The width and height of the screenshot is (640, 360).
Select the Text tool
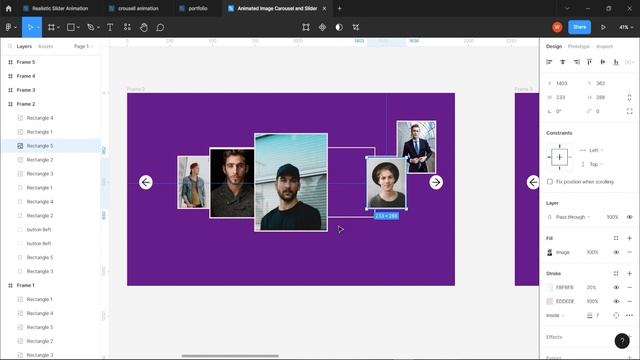click(x=110, y=27)
